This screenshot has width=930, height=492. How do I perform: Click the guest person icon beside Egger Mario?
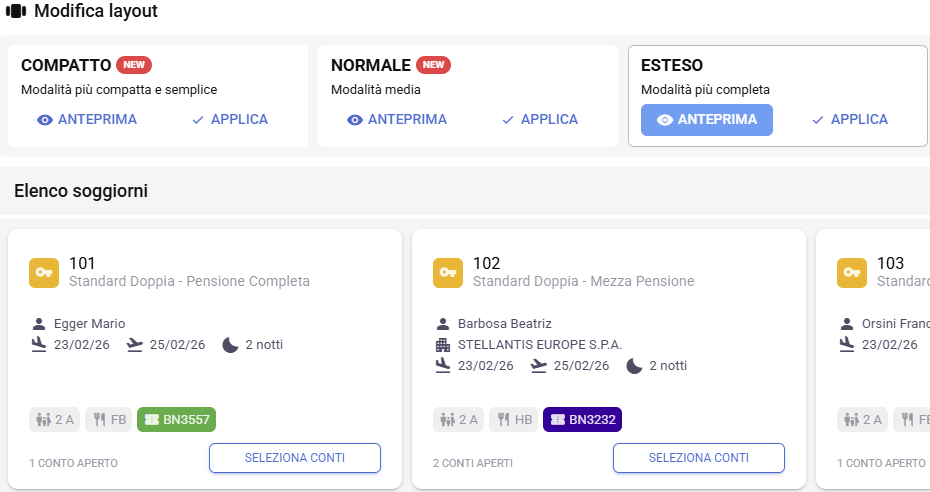click(x=39, y=324)
